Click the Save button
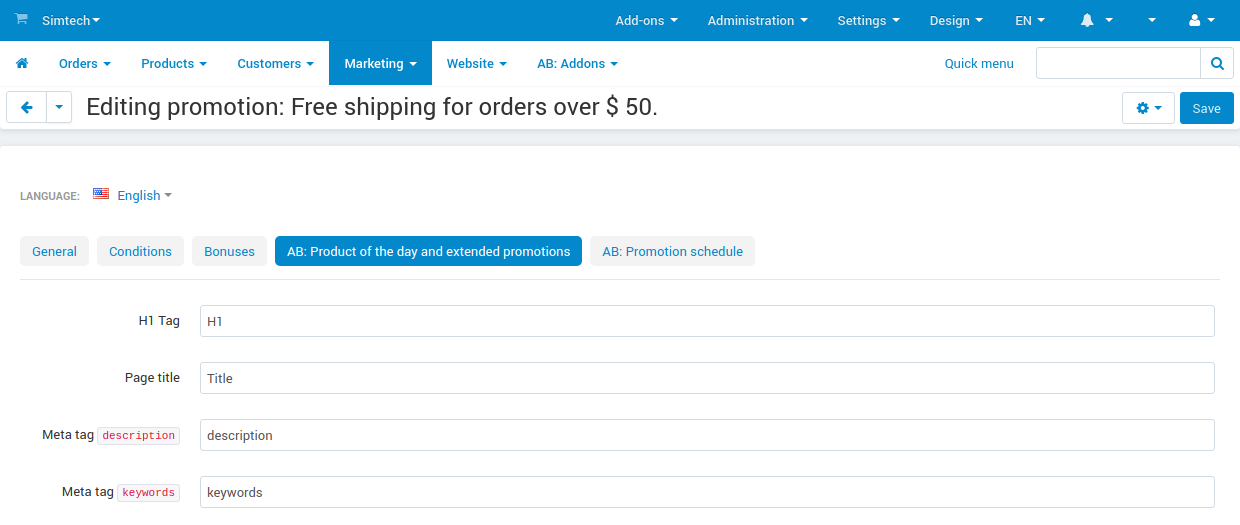1240x525 pixels. coord(1206,108)
